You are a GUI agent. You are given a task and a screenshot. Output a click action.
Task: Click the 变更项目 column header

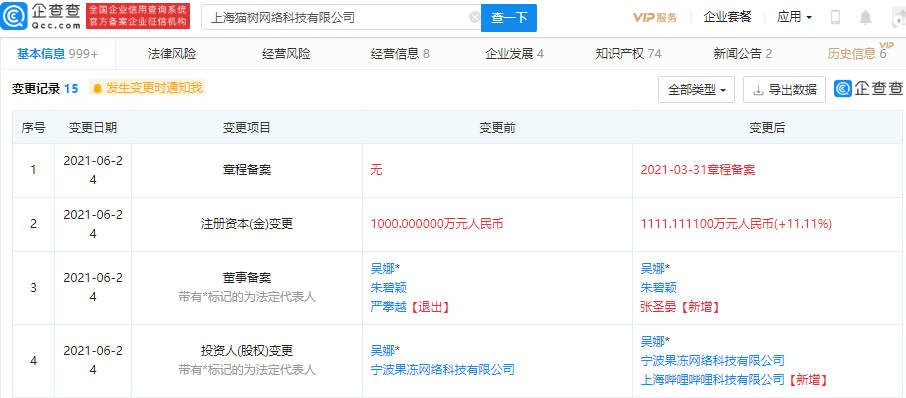[247, 128]
